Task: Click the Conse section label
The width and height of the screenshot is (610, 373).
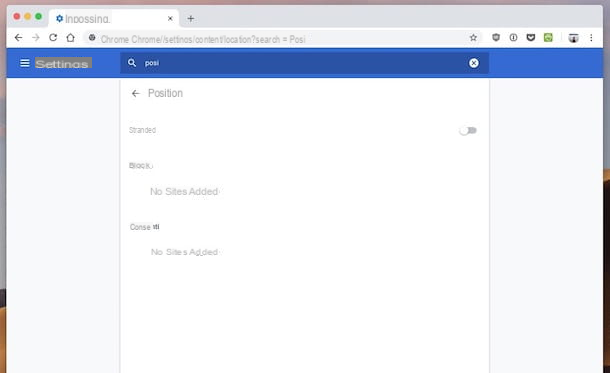Action: tap(144, 227)
